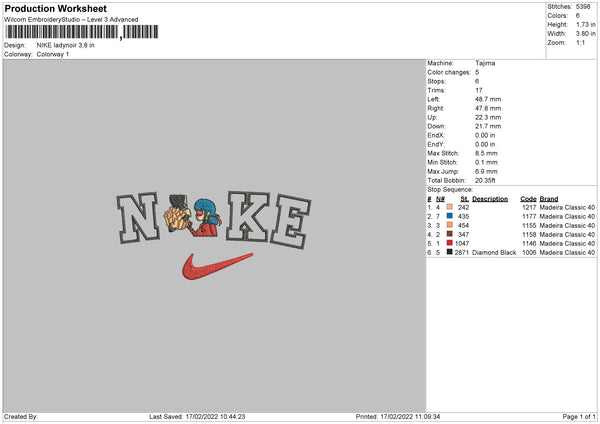Click the Zoom value 1:1
This screenshot has width=600, height=424.
pos(580,42)
